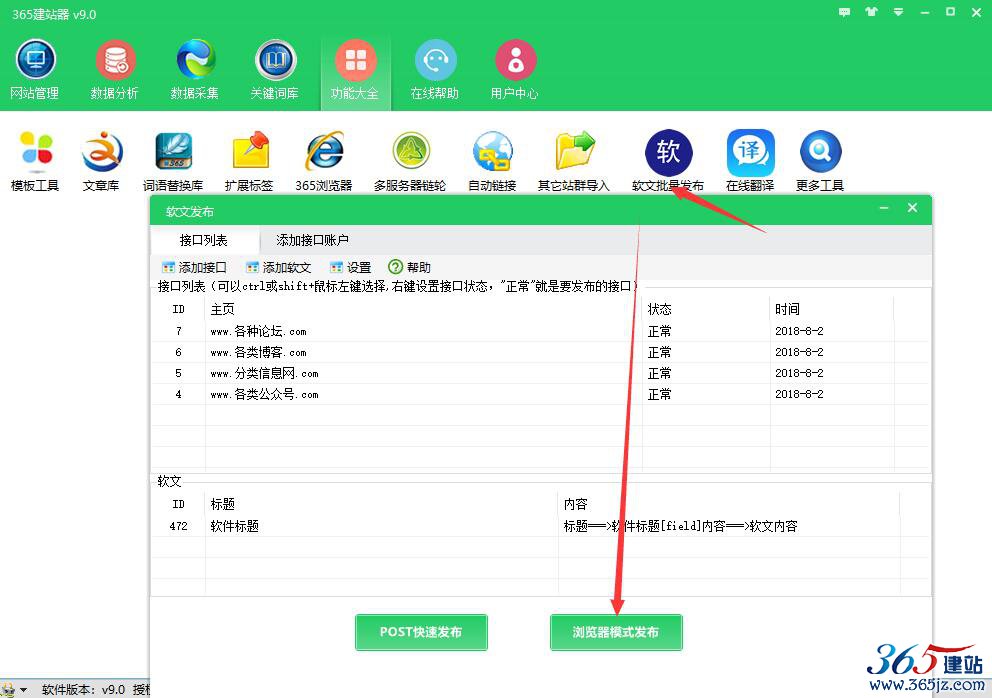Open the 网站管理 section
Screen dimensions: 992x698
[x=35, y=70]
